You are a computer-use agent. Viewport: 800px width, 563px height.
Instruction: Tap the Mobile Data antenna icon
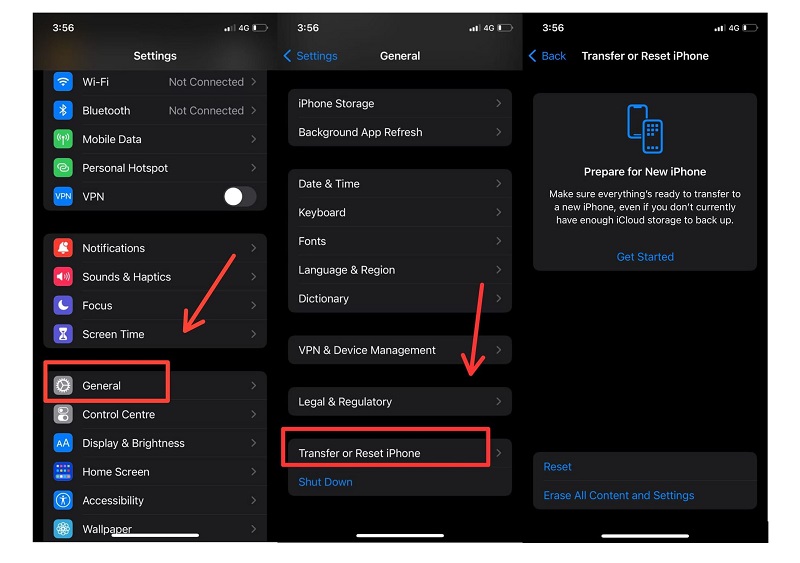63,139
